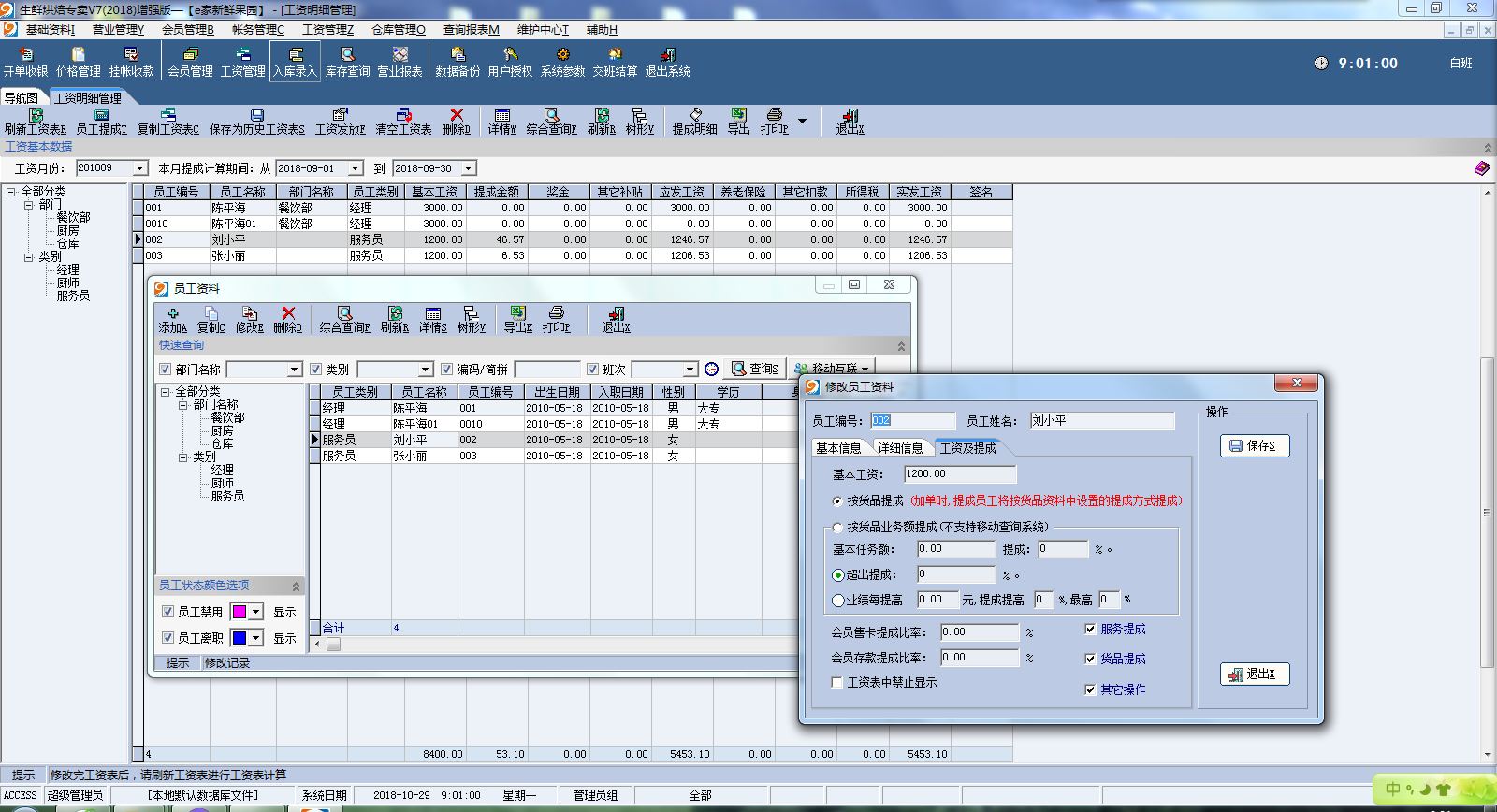Switch to 基本信息 tab in dialog
Screen dimensions: 1497x812
(x=838, y=448)
